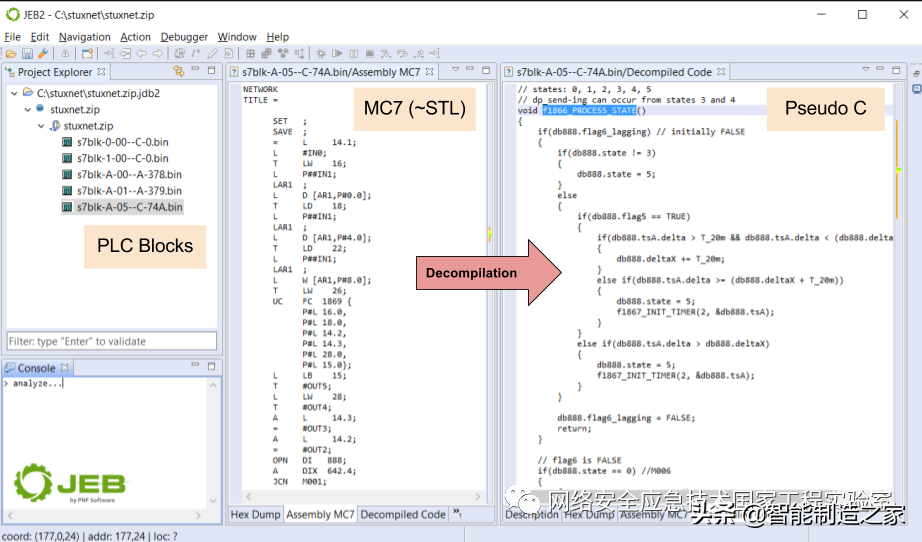Open the Debugger menu
Viewport: 922px width, 542px height.
pos(184,37)
